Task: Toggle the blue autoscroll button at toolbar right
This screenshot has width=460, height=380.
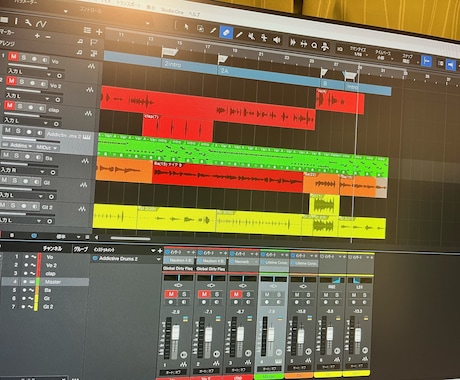Action: 451,65
